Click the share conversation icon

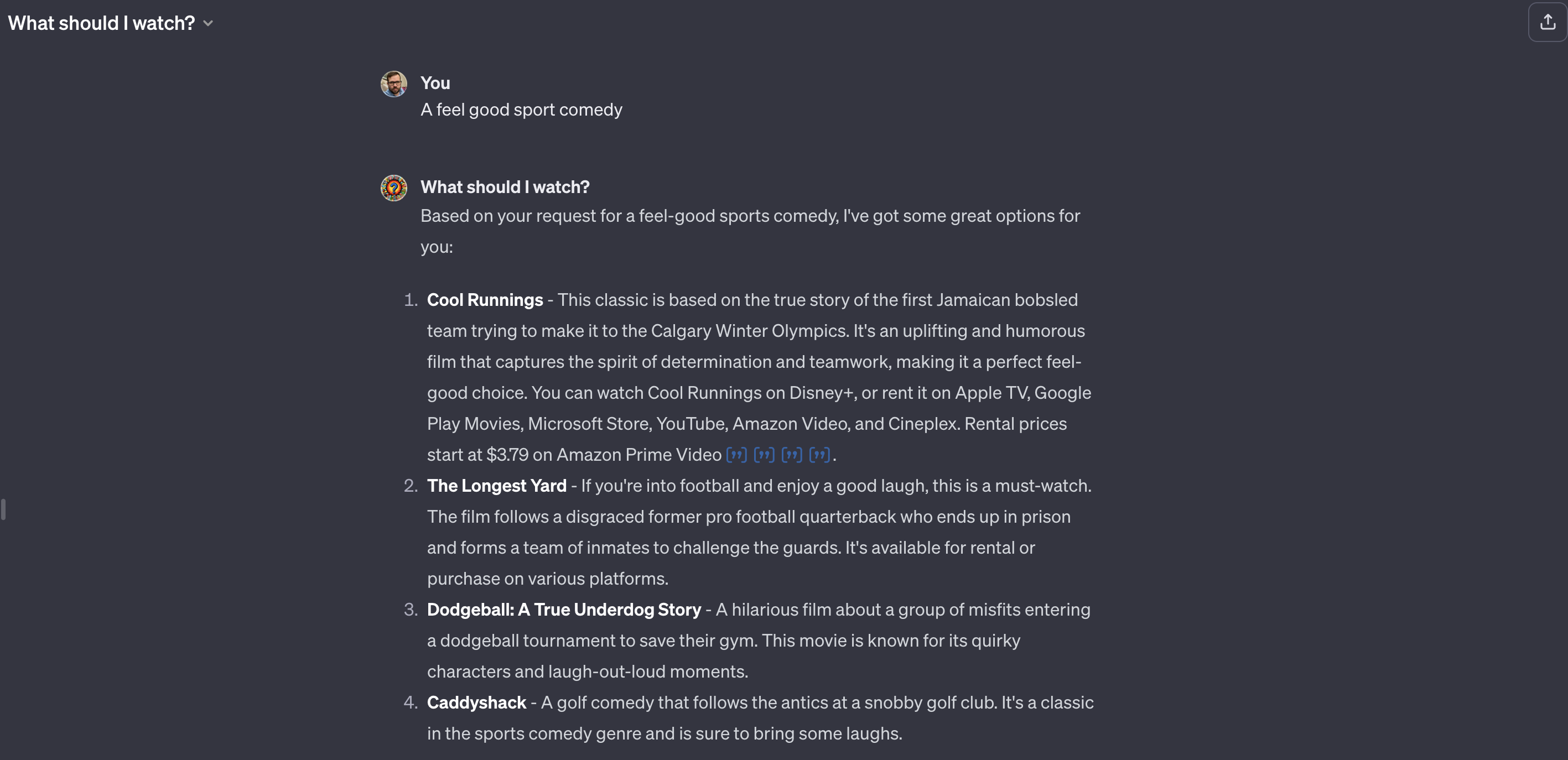[1548, 23]
